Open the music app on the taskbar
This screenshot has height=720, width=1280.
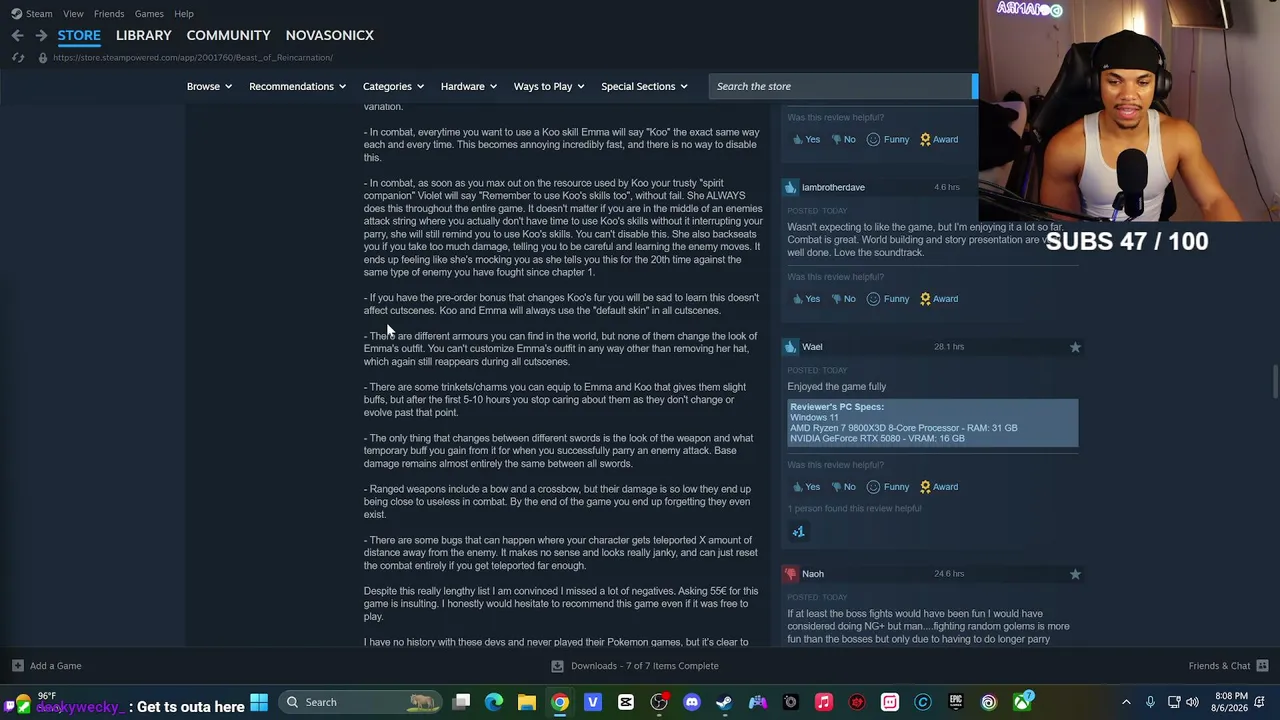pos(824,702)
